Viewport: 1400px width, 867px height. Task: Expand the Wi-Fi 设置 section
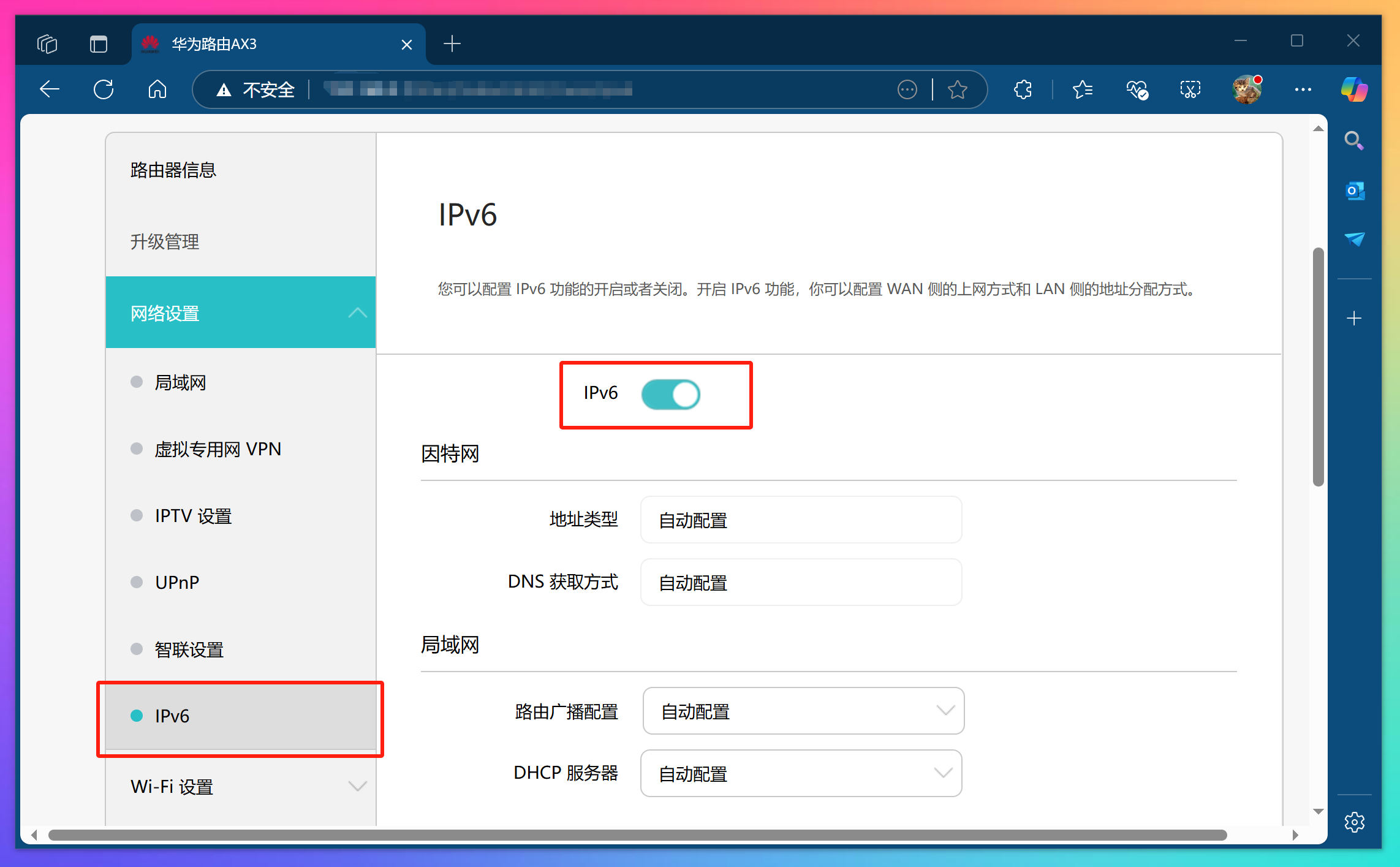[358, 786]
